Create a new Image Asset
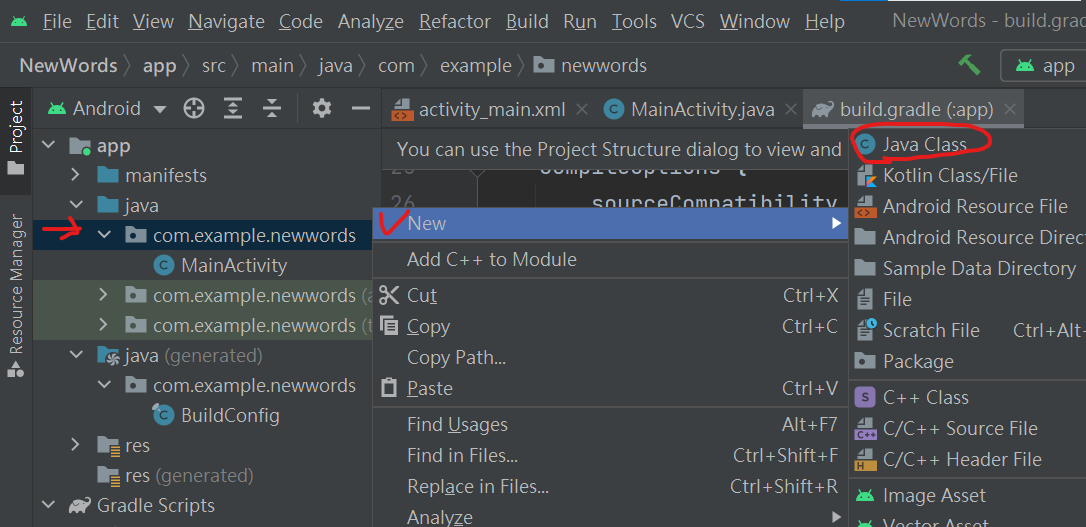 click(x=968, y=495)
